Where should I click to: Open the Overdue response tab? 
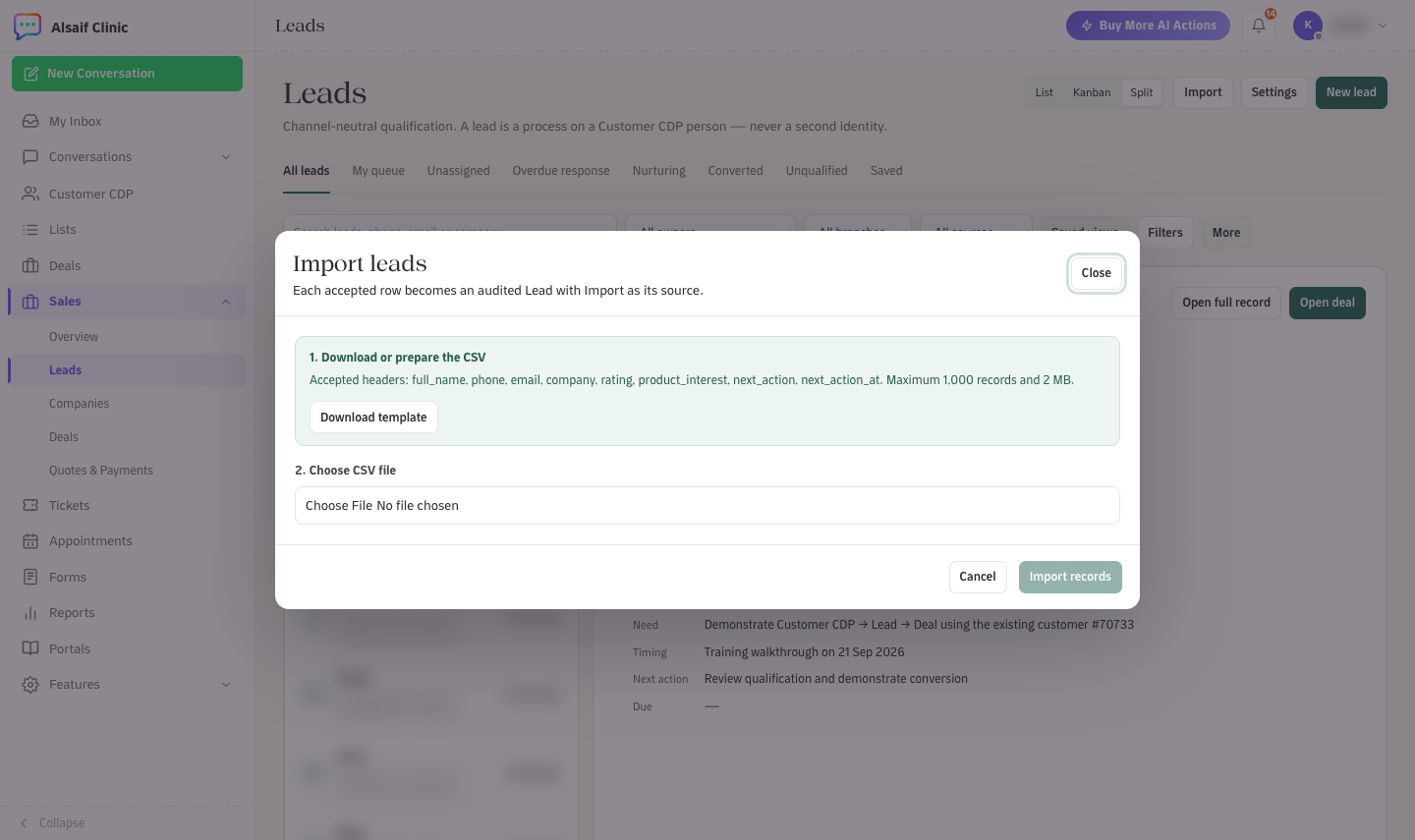pyautogui.click(x=561, y=171)
